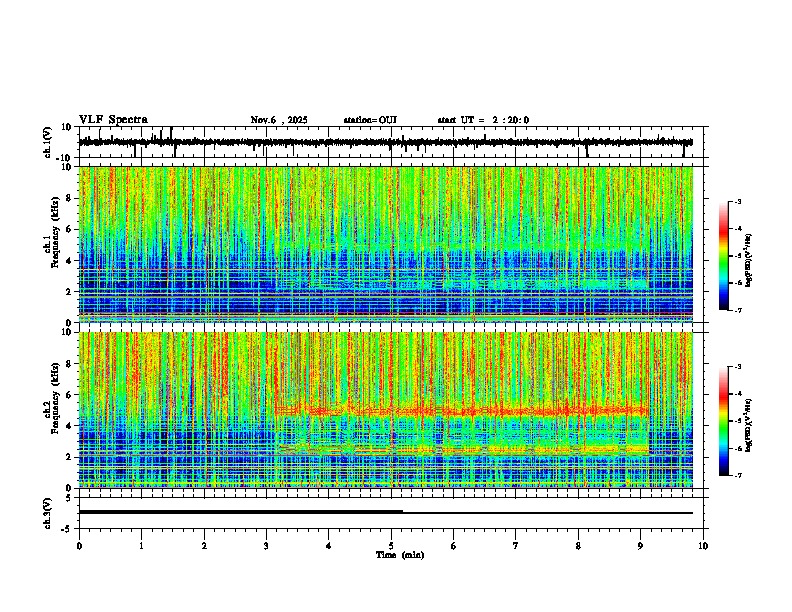Click tick label "1" on the Time axis
This screenshot has width=792, height=612.
(x=141, y=546)
